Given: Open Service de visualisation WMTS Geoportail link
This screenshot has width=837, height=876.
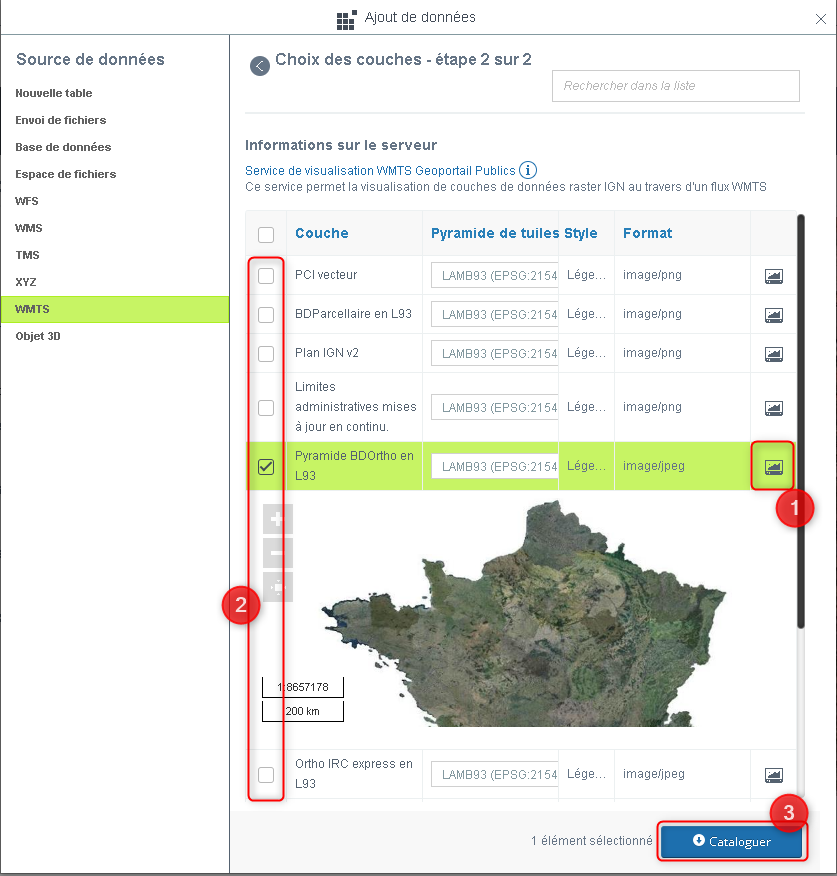Looking at the screenshot, I should click(x=380, y=171).
